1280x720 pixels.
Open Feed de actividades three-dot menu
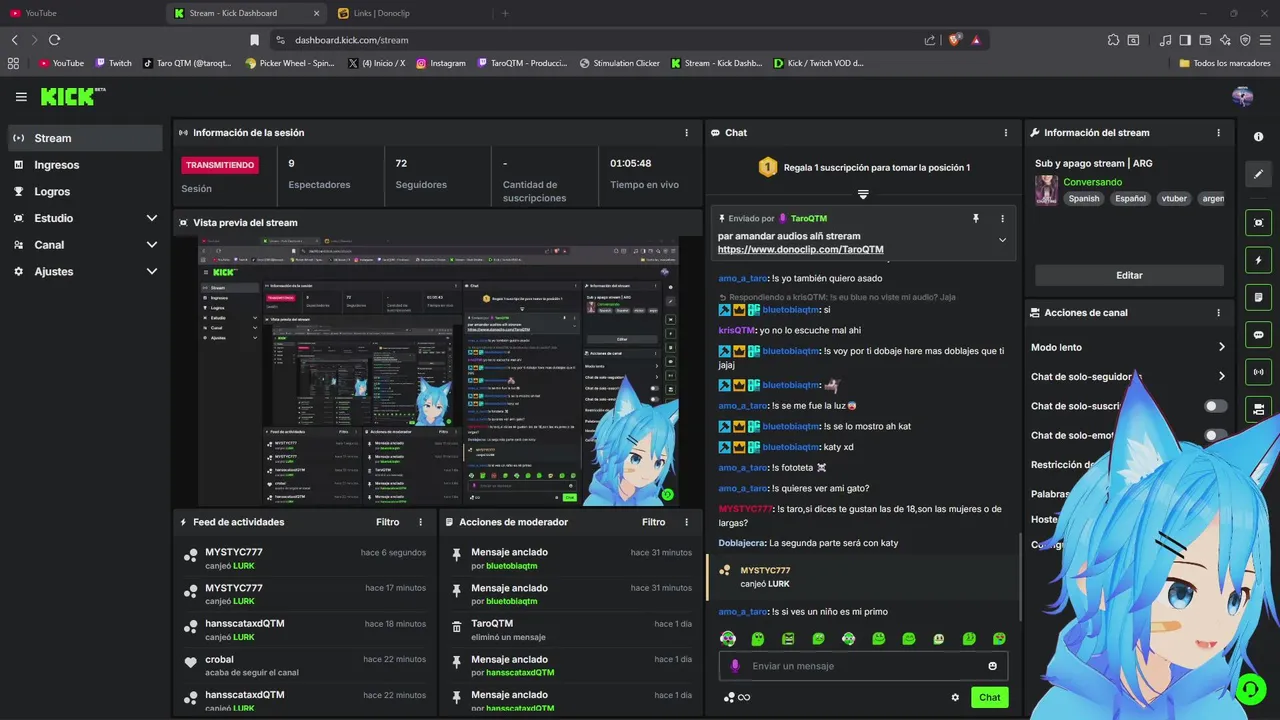point(420,522)
